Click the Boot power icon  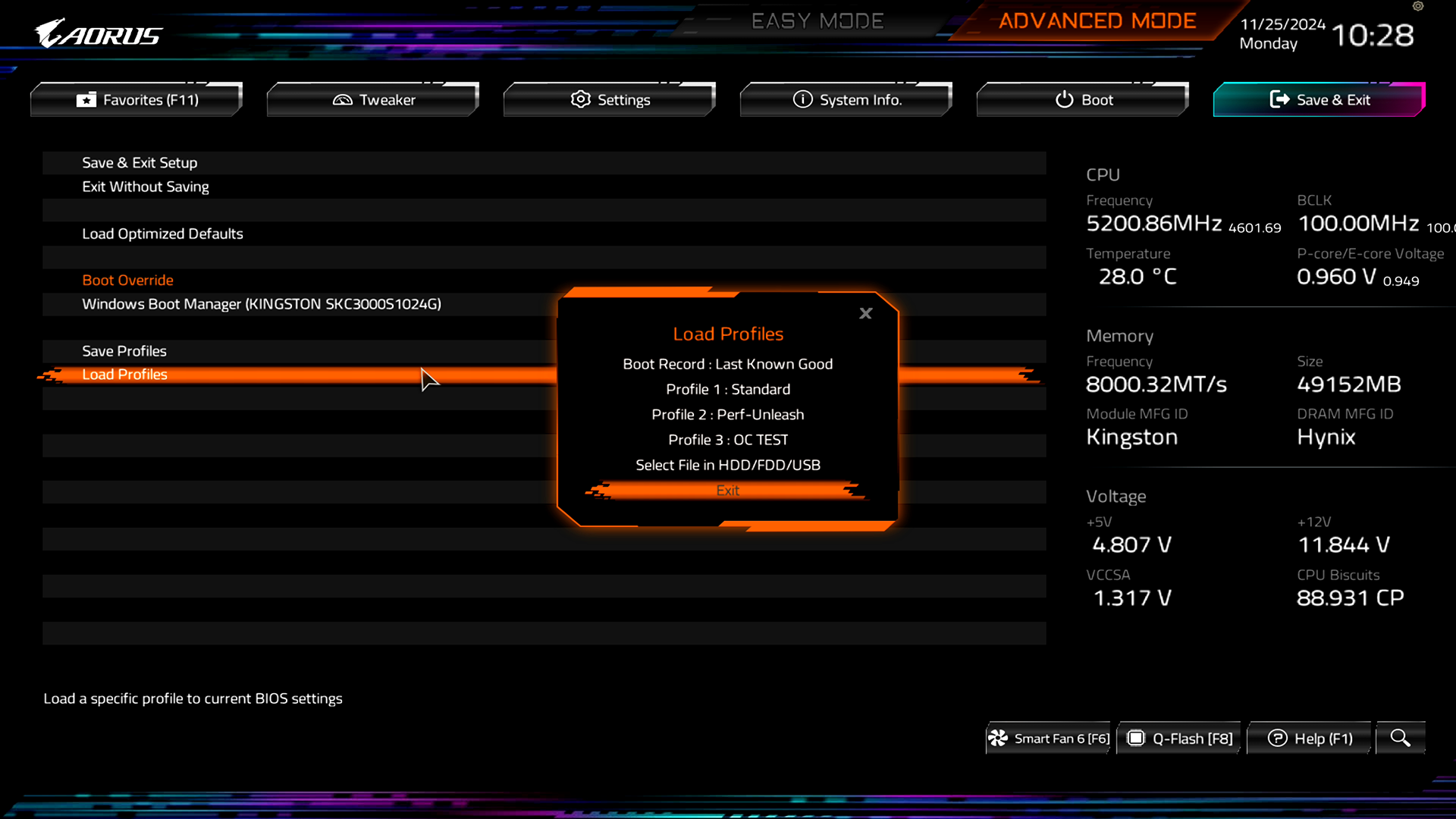pos(1063,99)
